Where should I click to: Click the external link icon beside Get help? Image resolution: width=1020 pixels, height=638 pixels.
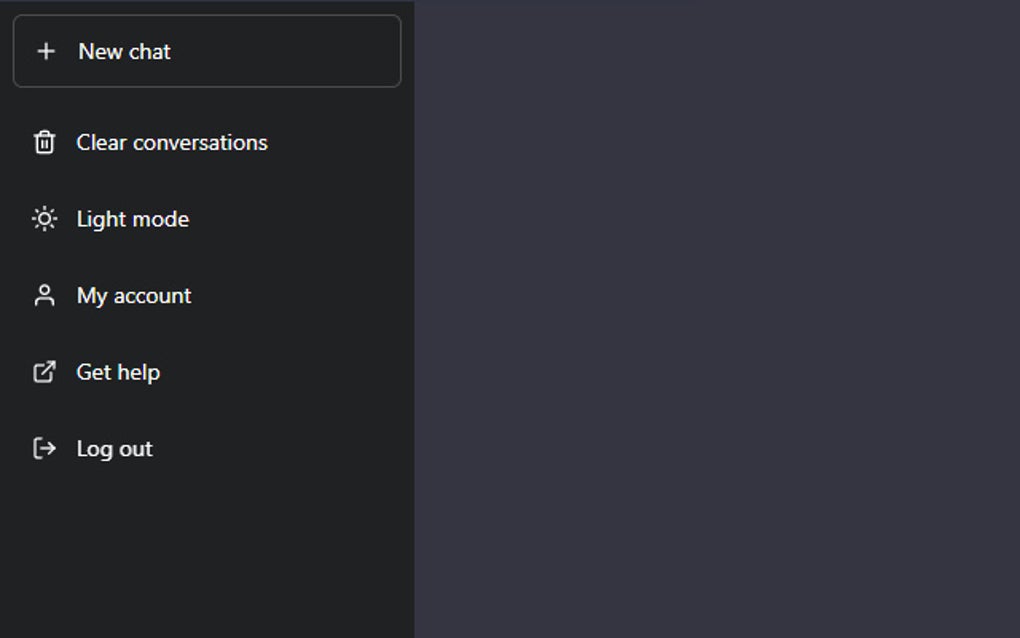[44, 371]
